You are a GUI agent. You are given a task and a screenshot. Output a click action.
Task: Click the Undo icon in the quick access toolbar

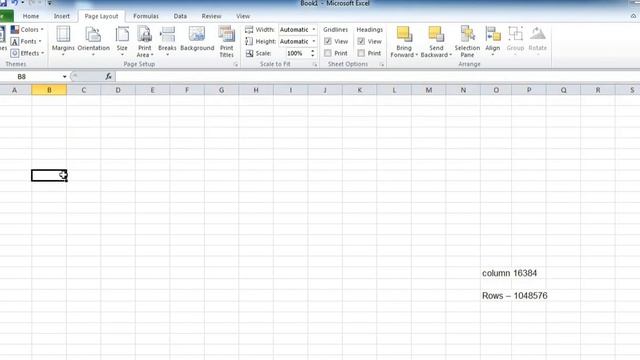tap(14, 3)
